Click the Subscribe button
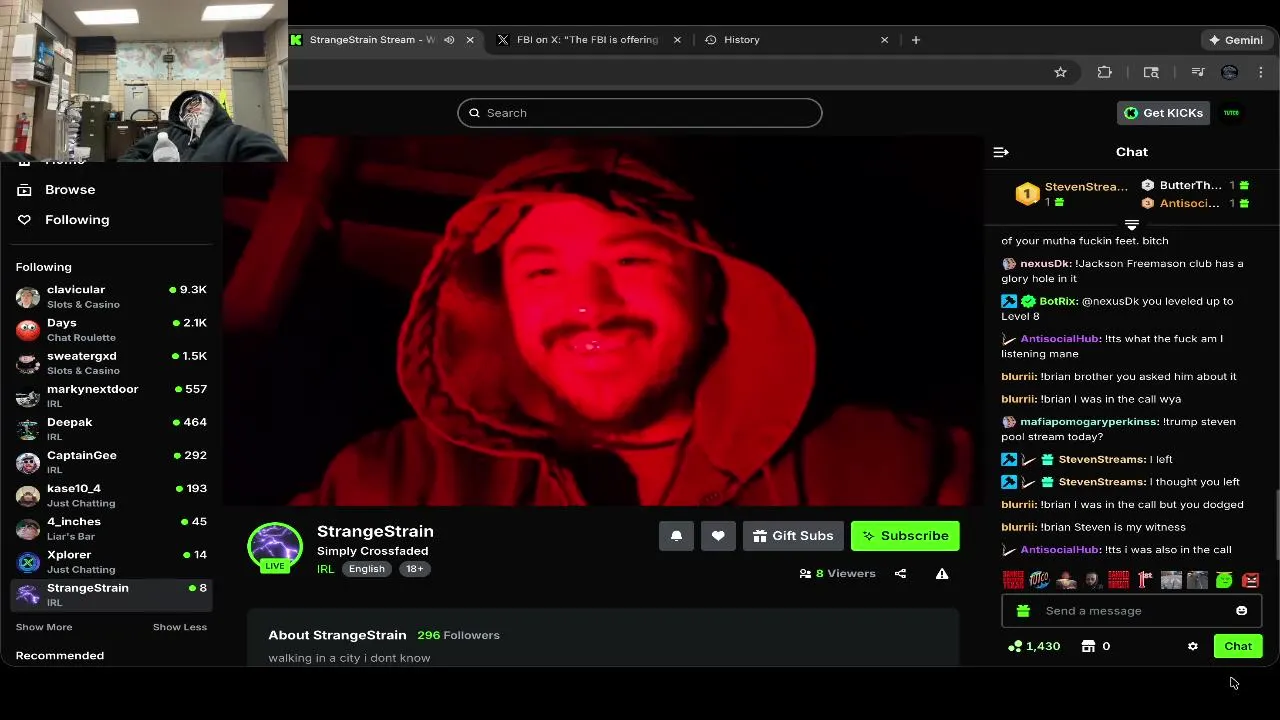The height and width of the screenshot is (720, 1280). (x=905, y=536)
